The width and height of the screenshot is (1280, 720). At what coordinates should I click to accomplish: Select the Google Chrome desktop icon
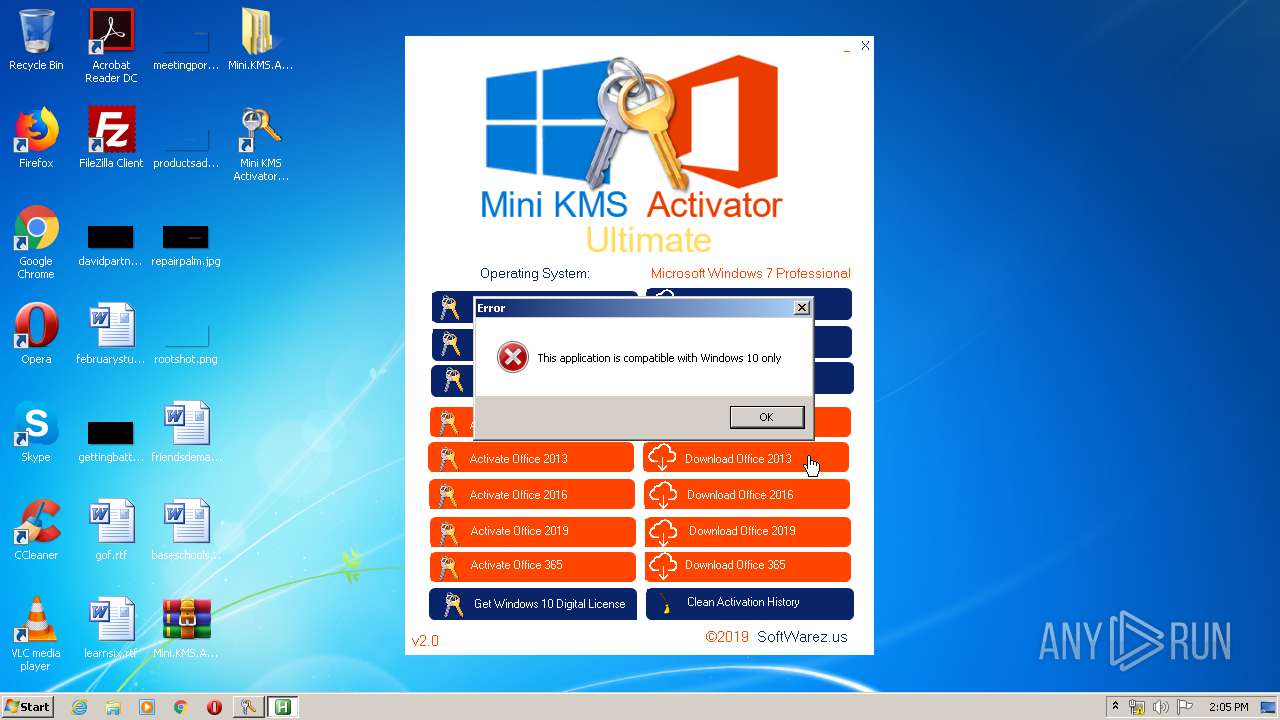(x=36, y=242)
